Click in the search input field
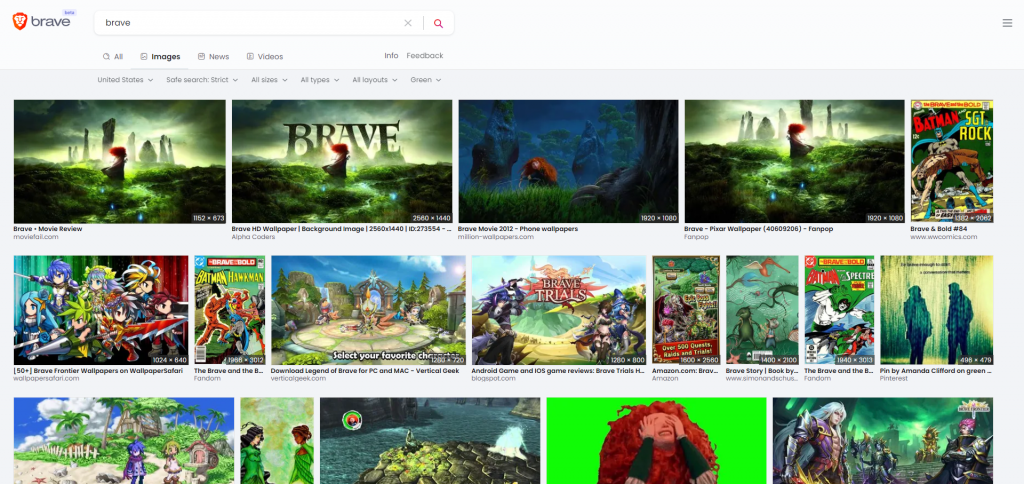Viewport: 1024px width, 484px height. pyautogui.click(x=250, y=23)
